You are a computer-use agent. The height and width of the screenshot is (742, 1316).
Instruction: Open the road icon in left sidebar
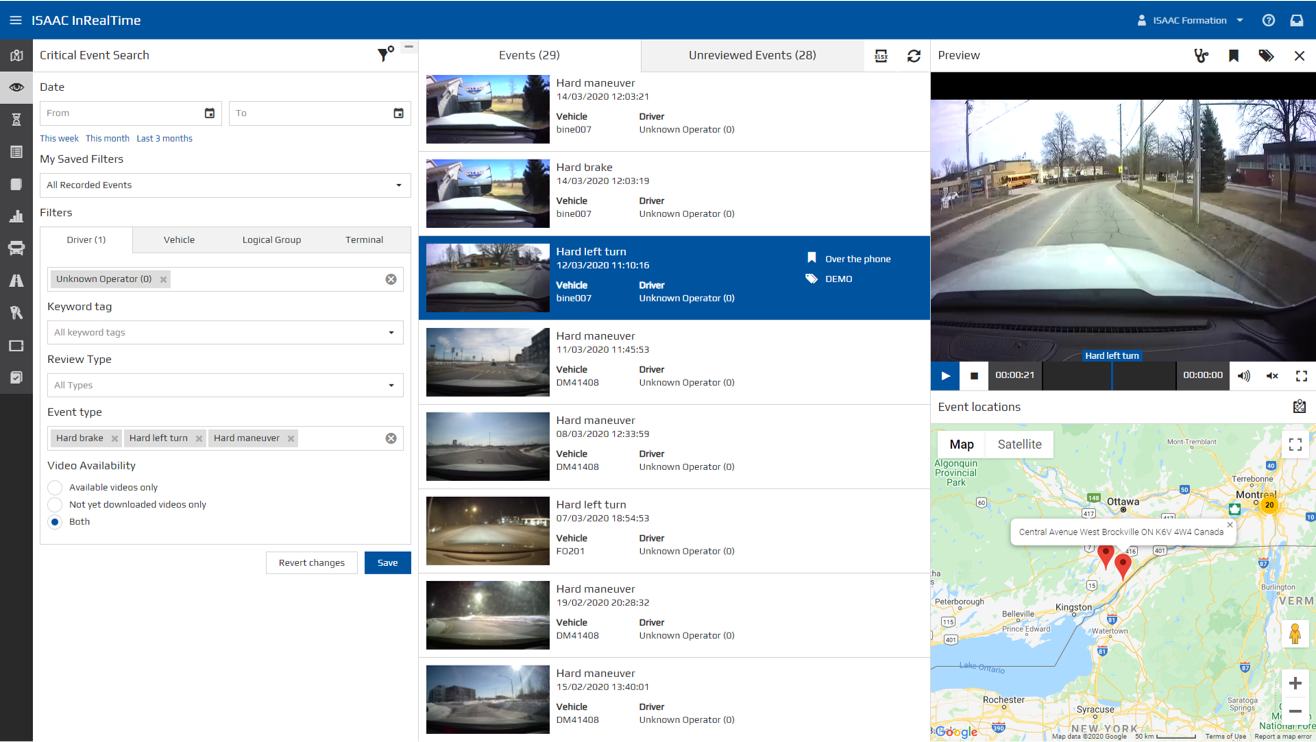coord(16,281)
